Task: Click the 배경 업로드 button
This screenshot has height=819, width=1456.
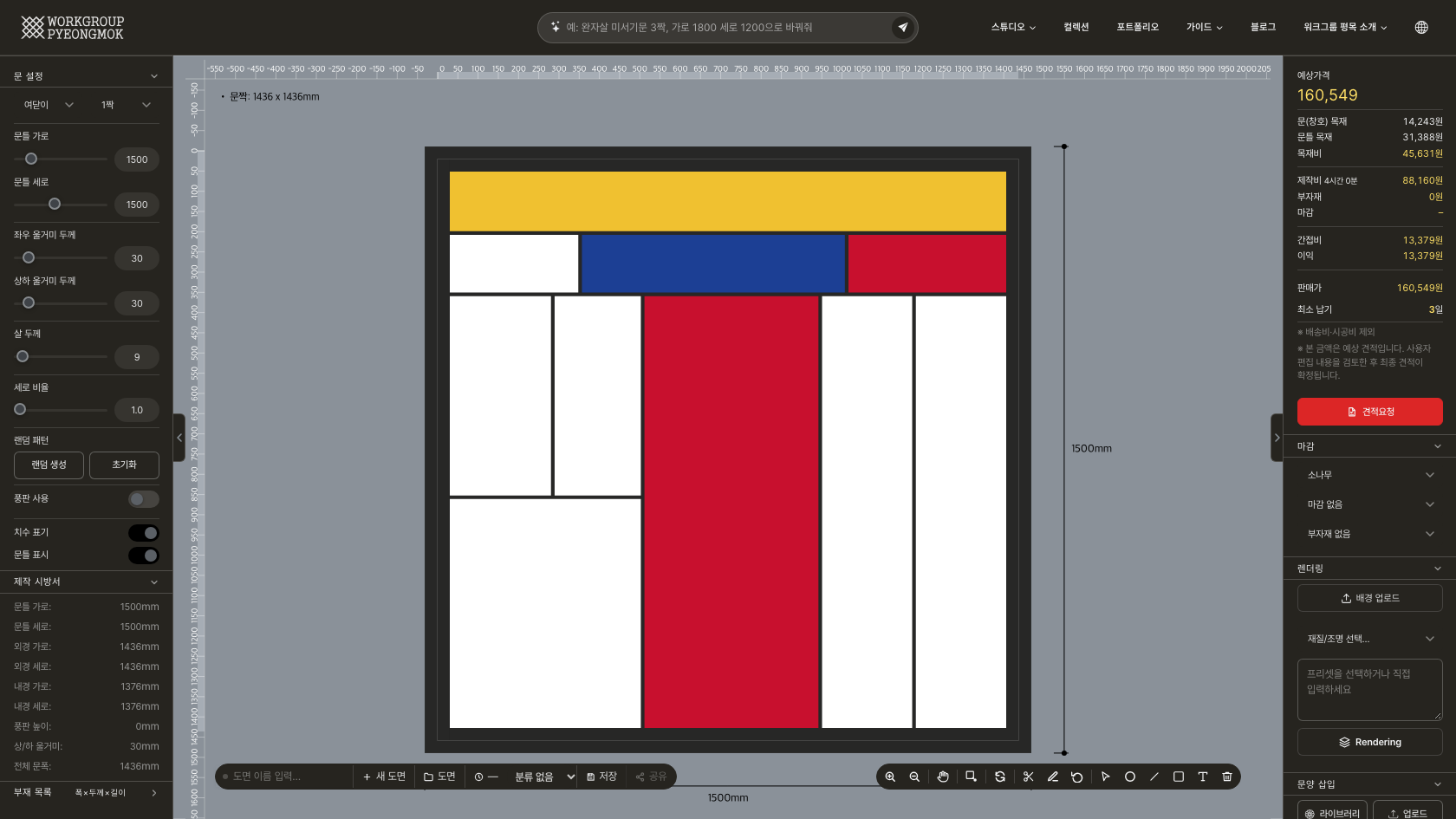Action: tap(1370, 598)
